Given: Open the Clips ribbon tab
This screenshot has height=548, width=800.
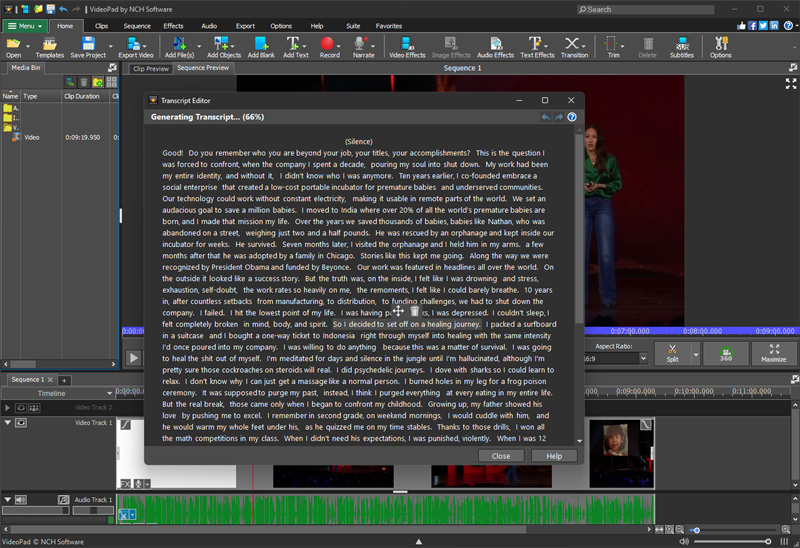Looking at the screenshot, I should (x=101, y=26).
